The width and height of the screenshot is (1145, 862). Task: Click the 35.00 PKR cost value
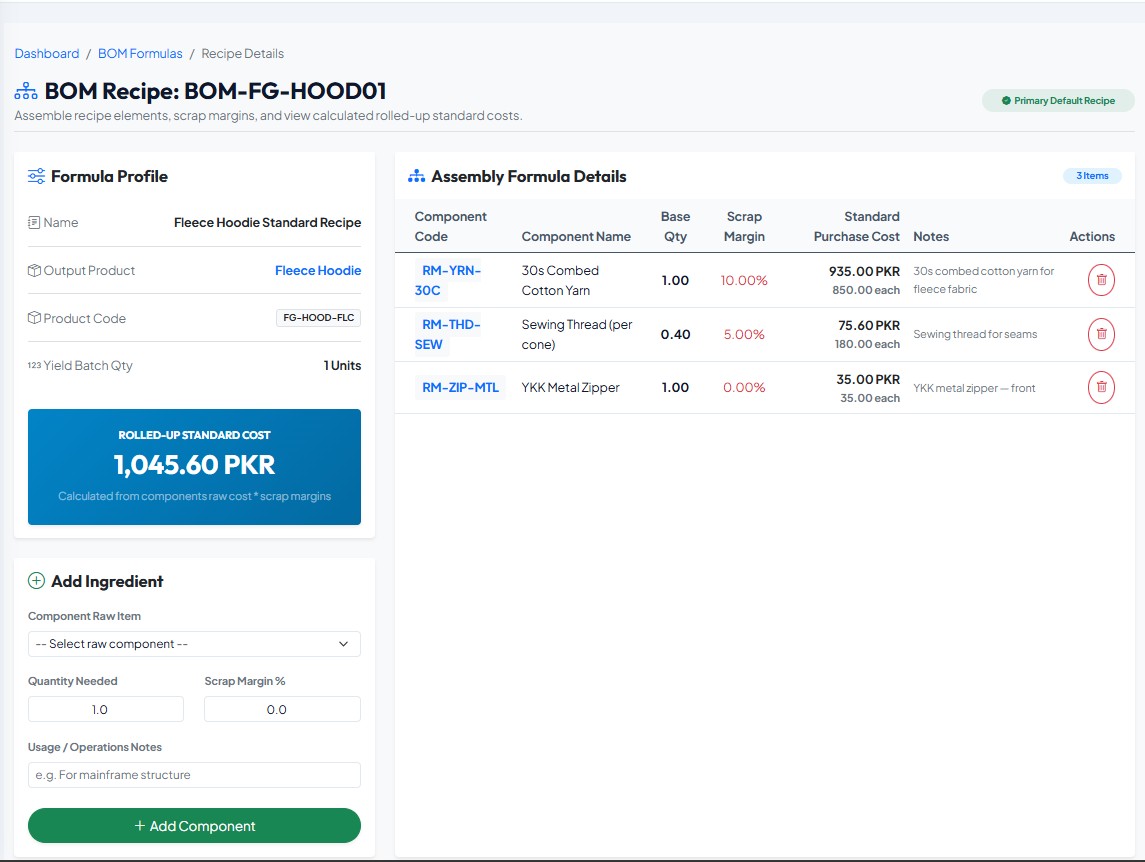(x=868, y=379)
